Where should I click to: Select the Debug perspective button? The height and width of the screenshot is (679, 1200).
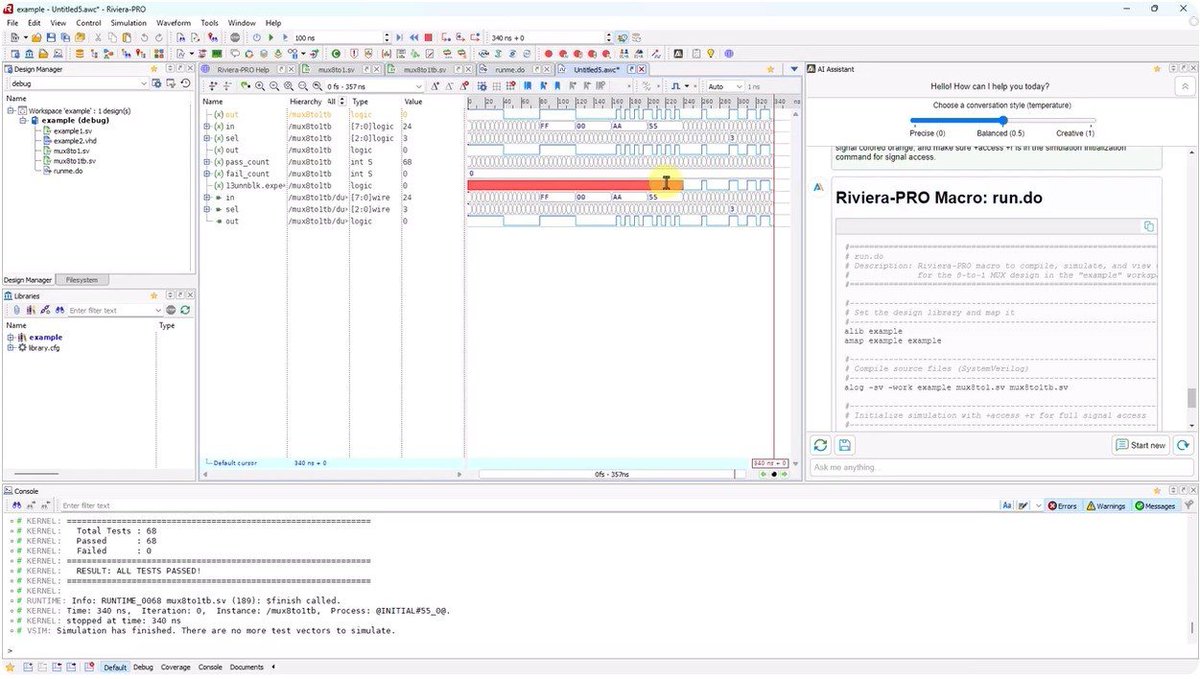(x=143, y=667)
